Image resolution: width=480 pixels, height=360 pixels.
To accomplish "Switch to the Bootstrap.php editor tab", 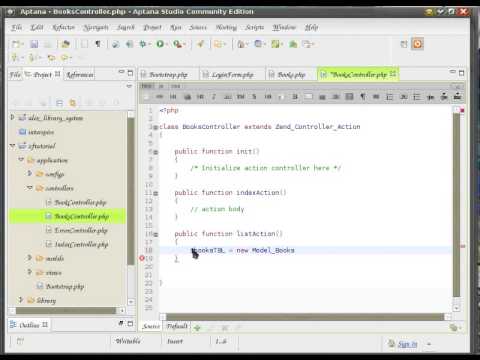I will 168,75.
